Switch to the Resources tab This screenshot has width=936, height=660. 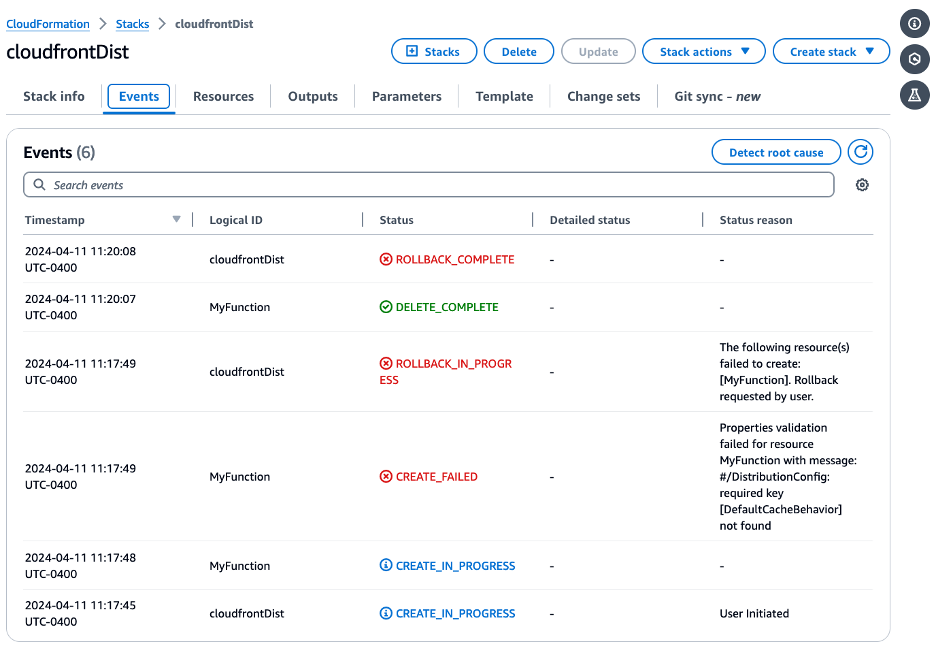223,96
